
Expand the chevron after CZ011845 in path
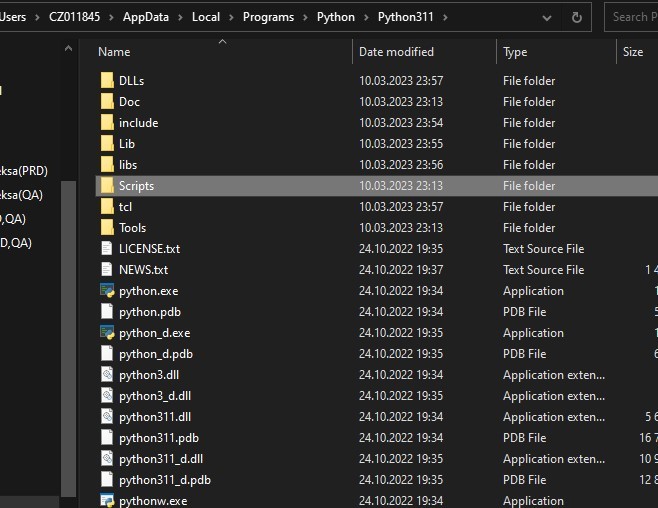111,18
